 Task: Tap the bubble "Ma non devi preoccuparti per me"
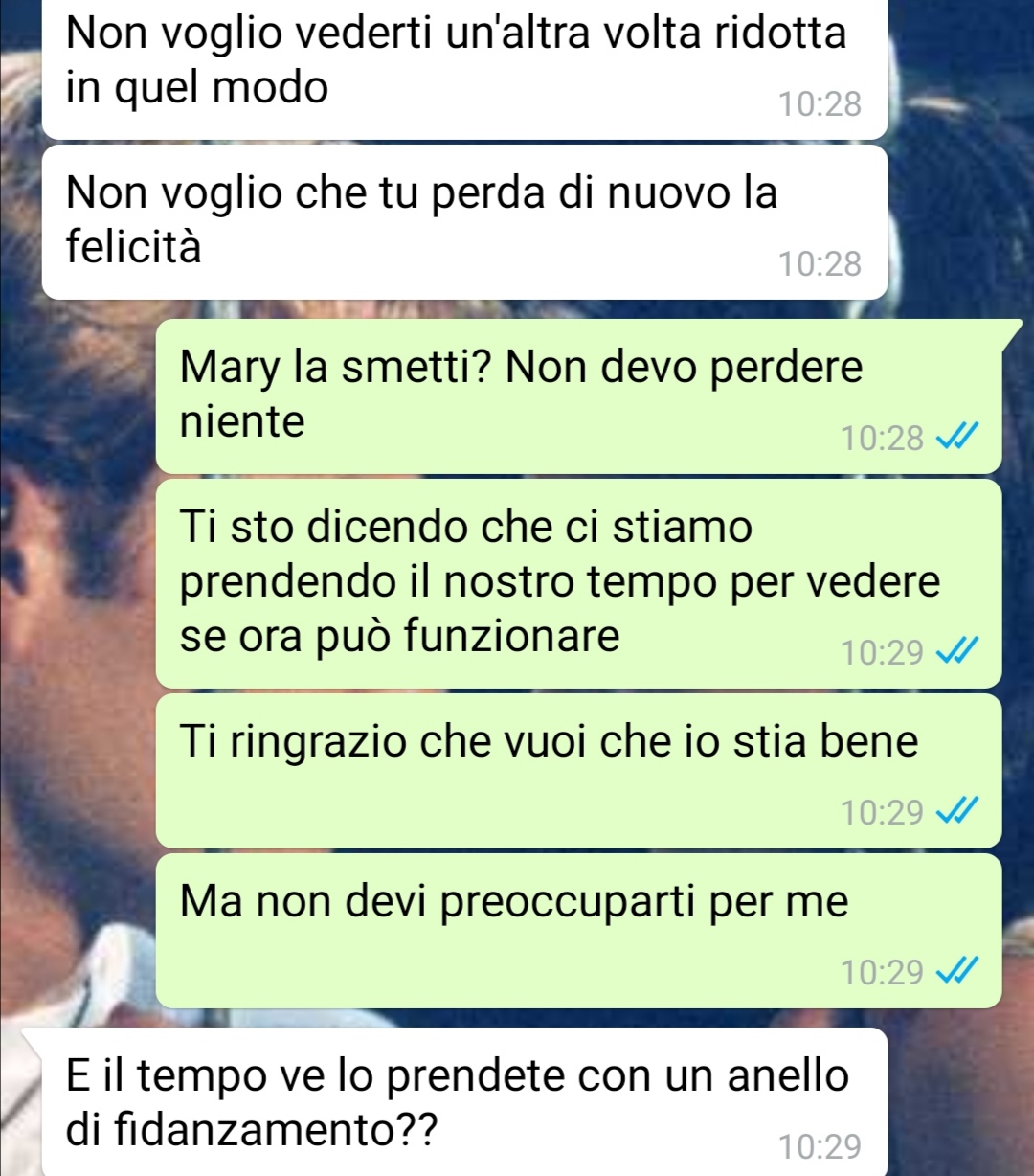point(579,931)
